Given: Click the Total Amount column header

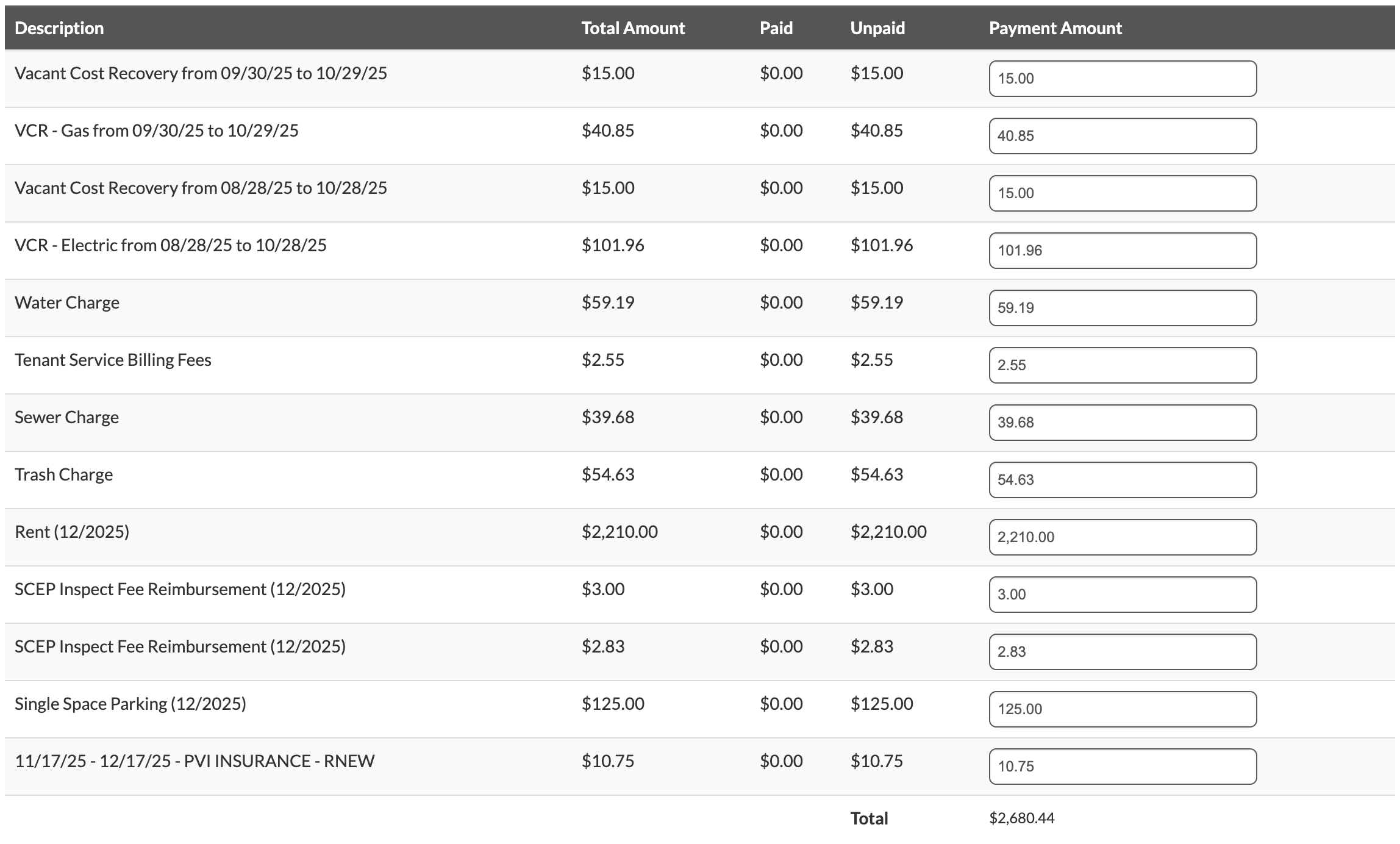Looking at the screenshot, I should coord(633,28).
